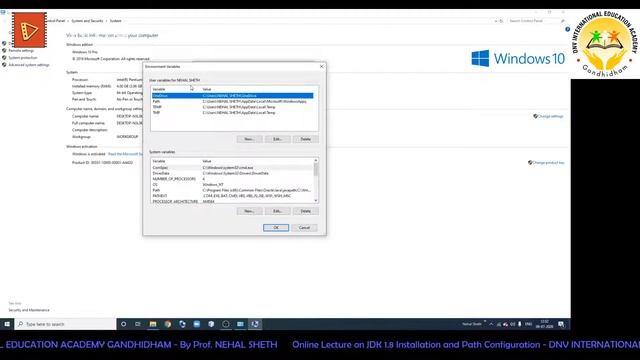Click the Cortana circle icon on taskbar
Screen dimensions: 640x360
[x=124, y=324]
